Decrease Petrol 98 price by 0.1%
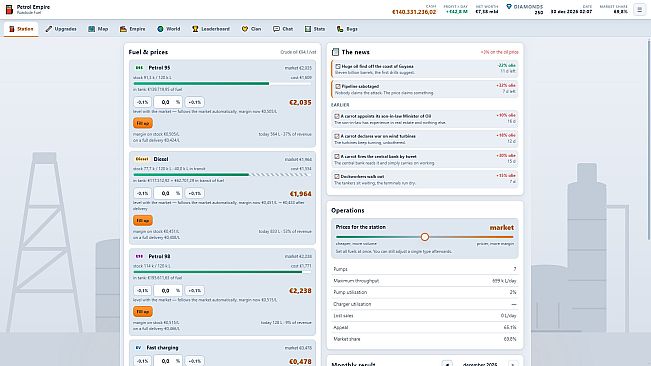The width and height of the screenshot is (651, 366). (x=142, y=290)
